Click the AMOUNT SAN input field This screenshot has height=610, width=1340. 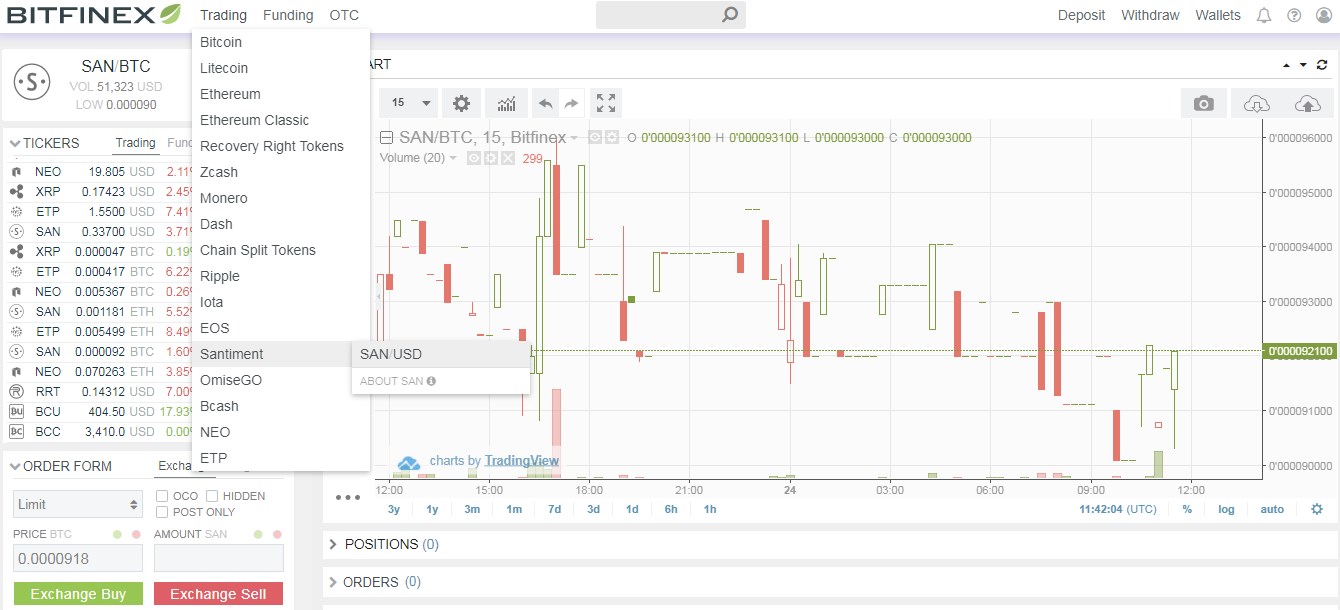tap(218, 558)
